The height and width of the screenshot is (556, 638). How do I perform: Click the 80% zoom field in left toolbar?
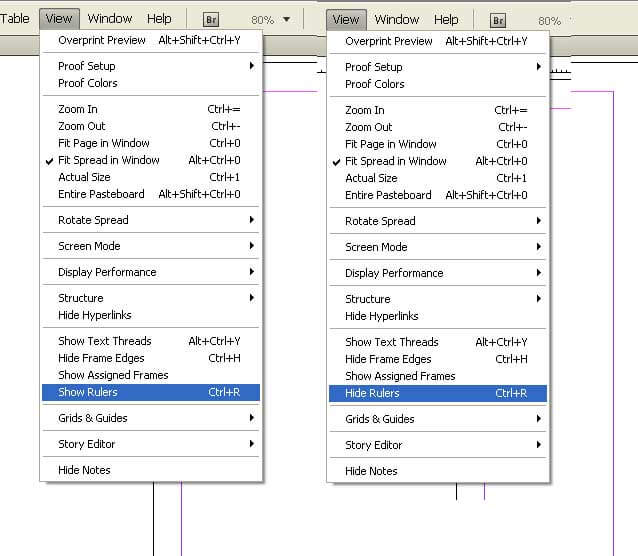[x=262, y=20]
